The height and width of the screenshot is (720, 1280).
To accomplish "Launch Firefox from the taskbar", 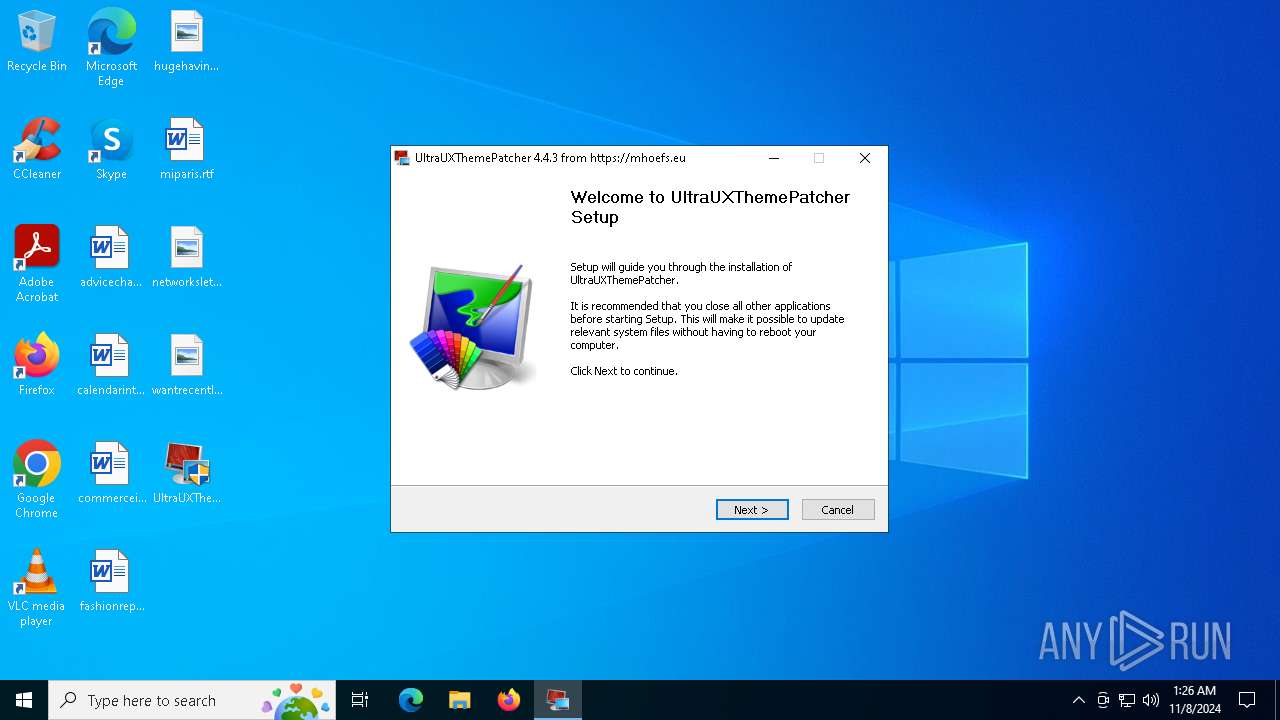I will click(509, 700).
